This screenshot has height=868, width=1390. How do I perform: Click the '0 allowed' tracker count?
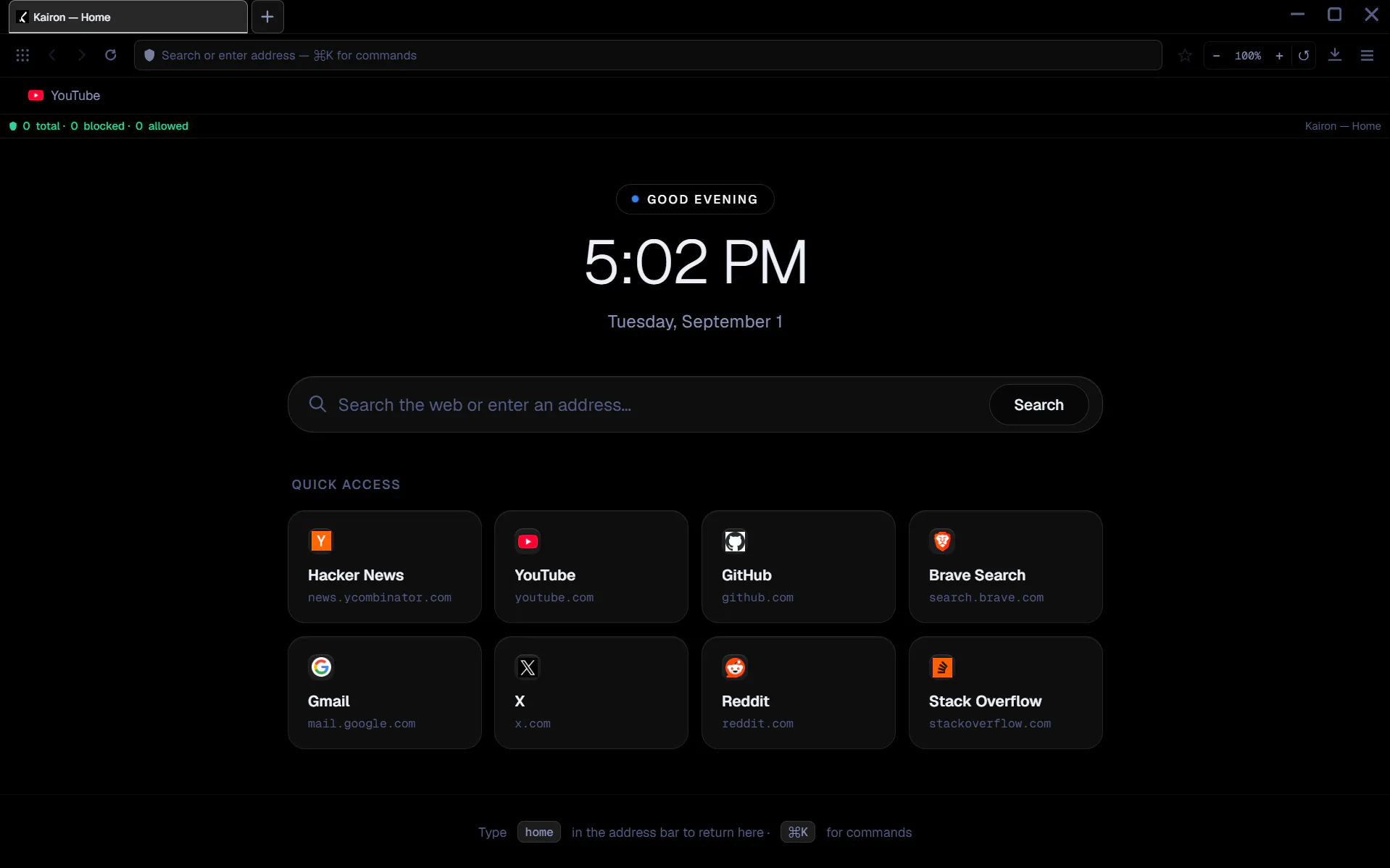(162, 126)
